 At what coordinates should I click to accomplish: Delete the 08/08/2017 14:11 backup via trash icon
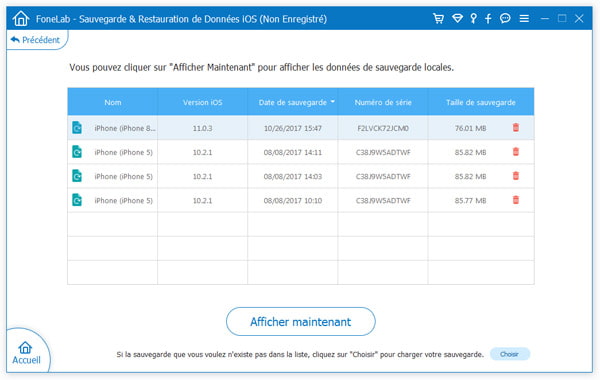click(516, 152)
